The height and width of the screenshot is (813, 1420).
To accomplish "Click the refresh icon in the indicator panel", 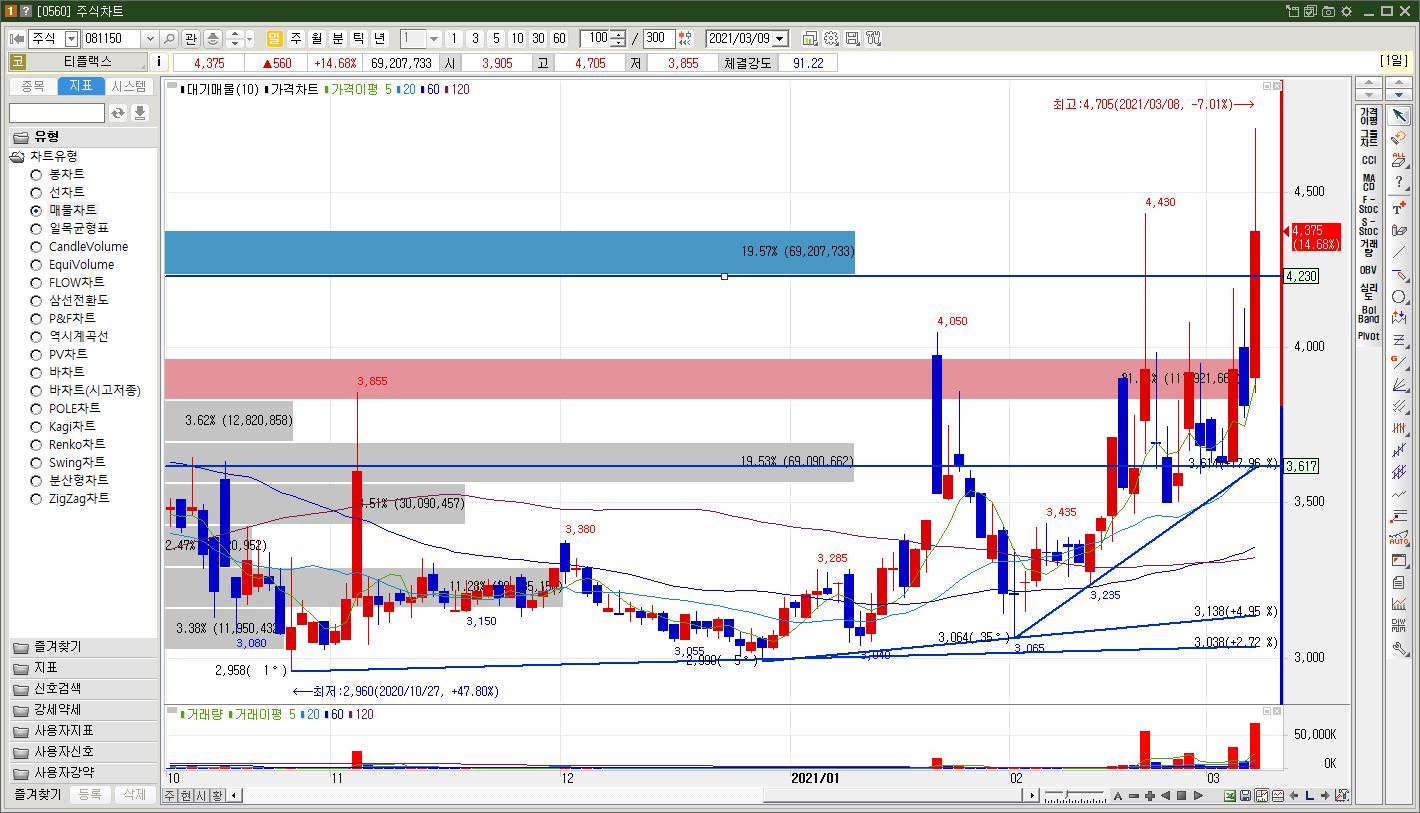I will 118,113.
